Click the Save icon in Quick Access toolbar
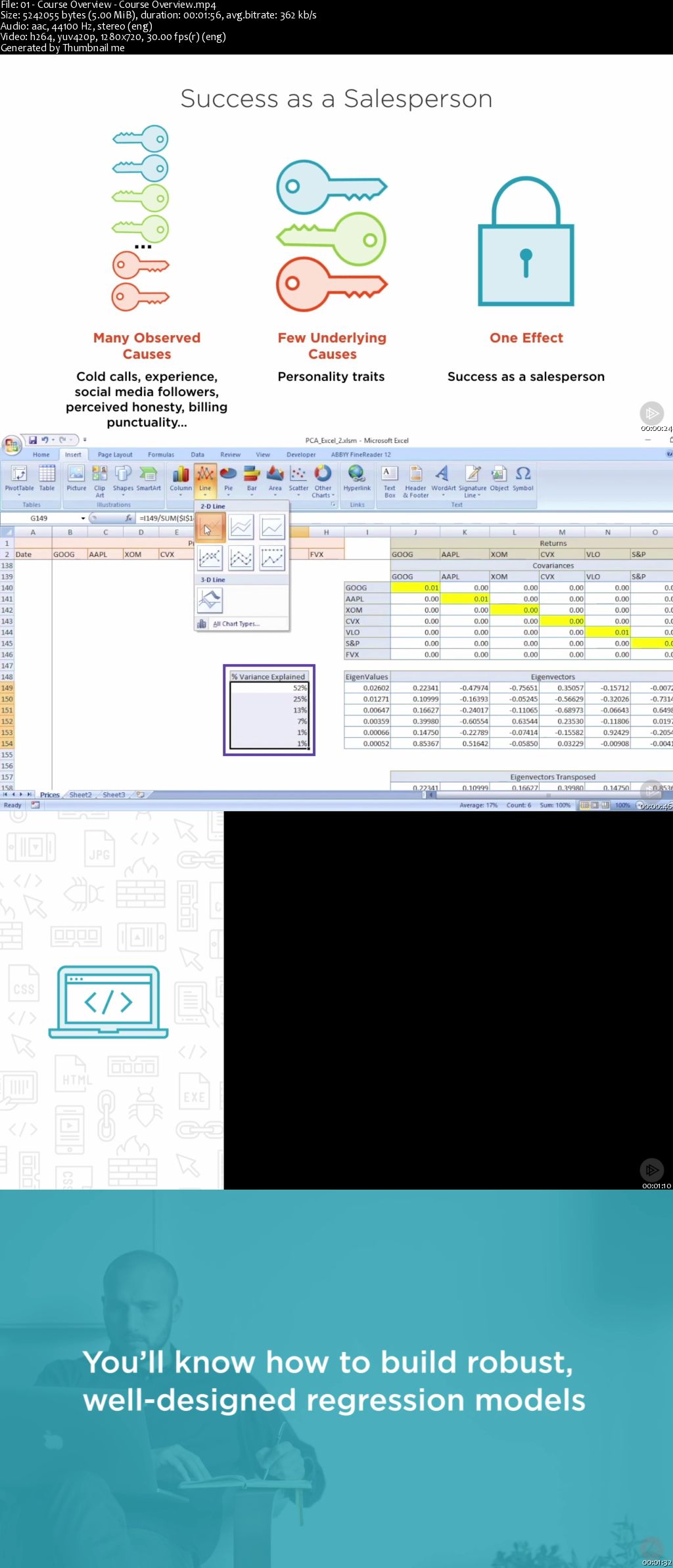 coord(32,440)
